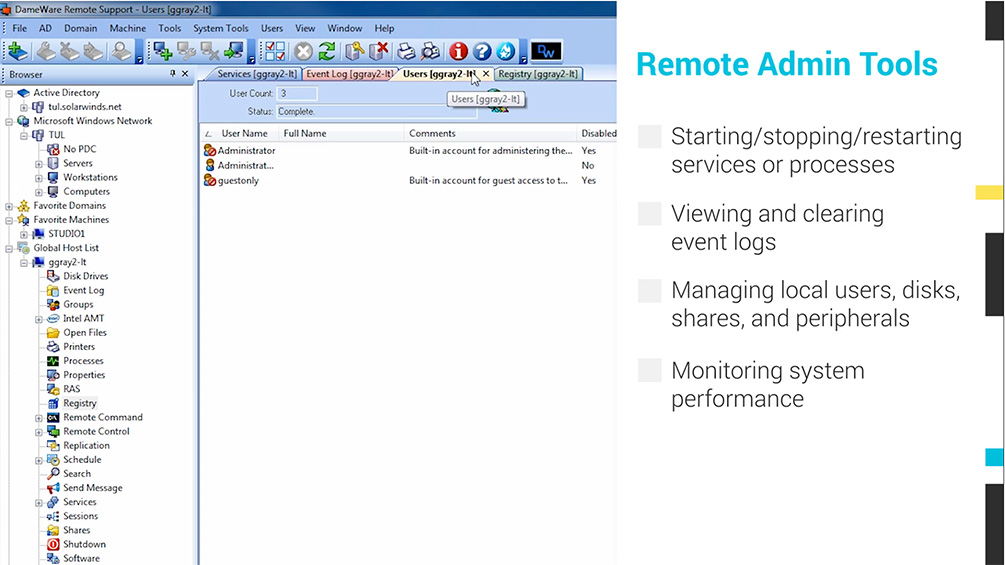
Task: Open Disk Drives under ggray2-lt
Action: pyautogui.click(x=85, y=276)
